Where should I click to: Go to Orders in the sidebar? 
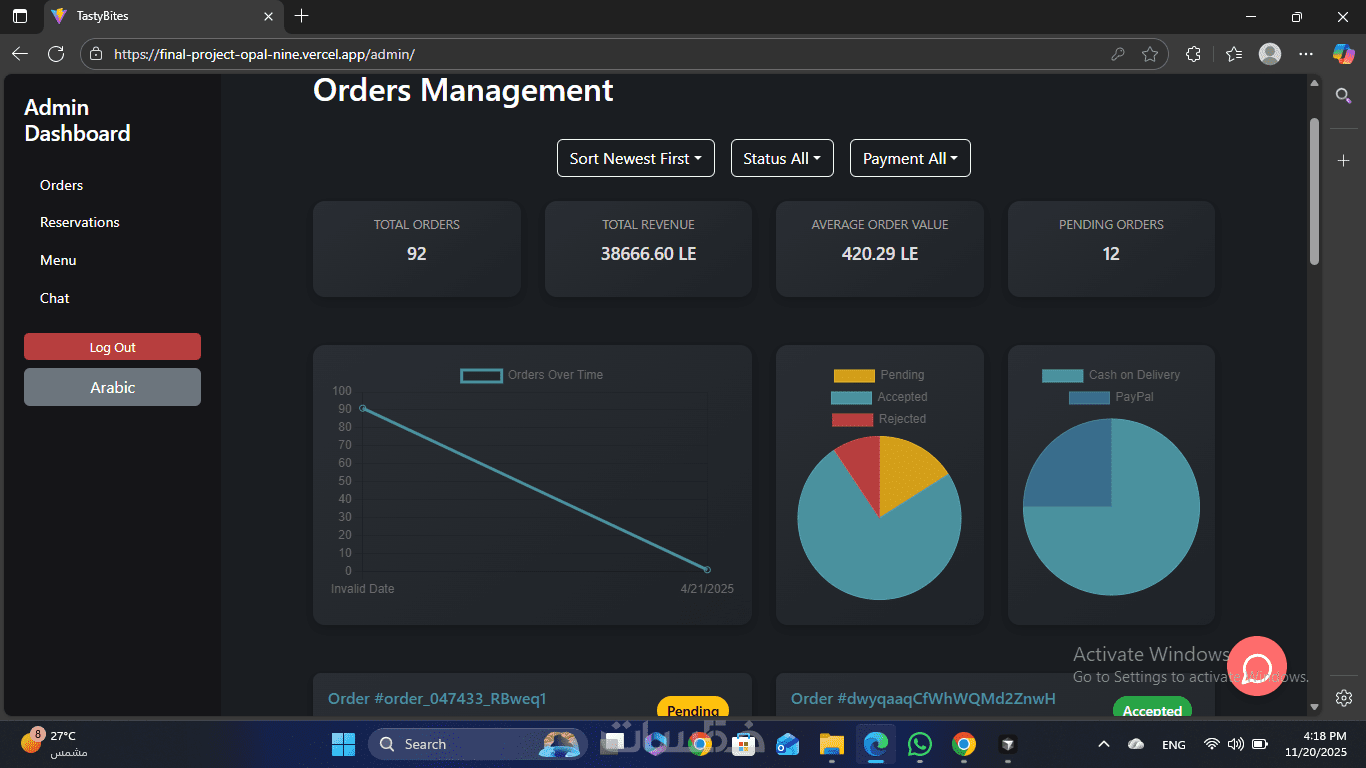[x=62, y=185]
